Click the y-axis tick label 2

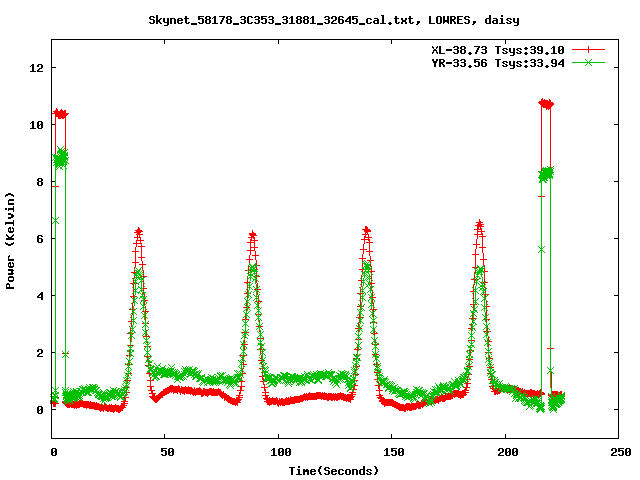coord(40,353)
